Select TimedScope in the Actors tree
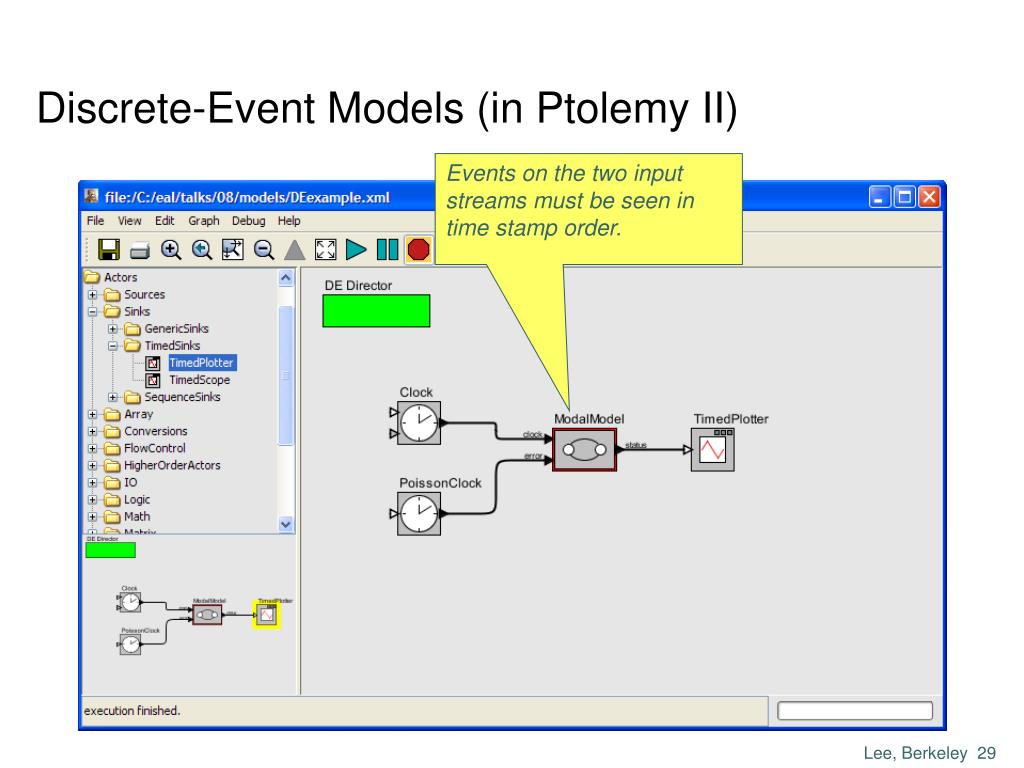1024x768 pixels. pos(199,379)
